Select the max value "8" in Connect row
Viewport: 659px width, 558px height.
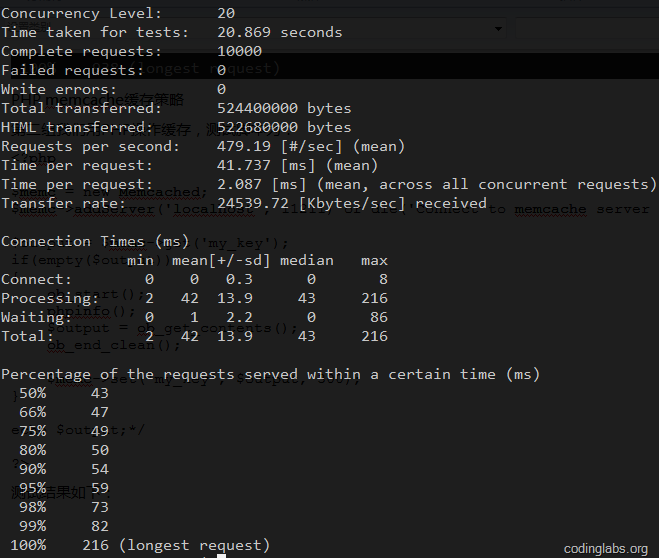coord(383,279)
